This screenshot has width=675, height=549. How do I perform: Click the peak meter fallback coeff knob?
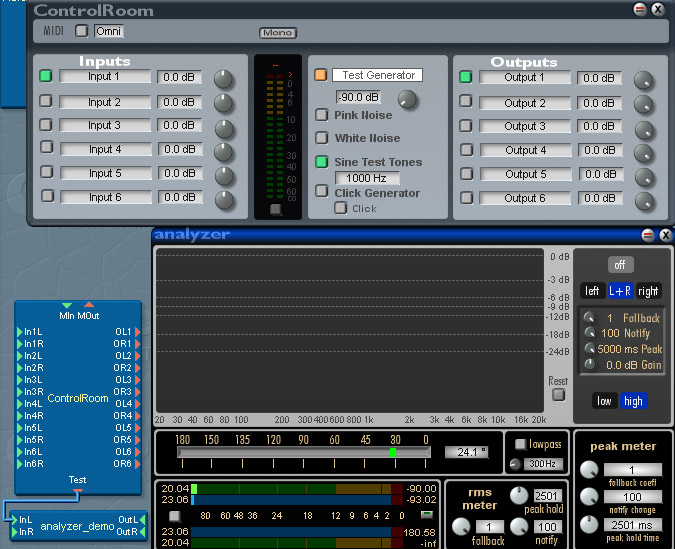tap(591, 471)
